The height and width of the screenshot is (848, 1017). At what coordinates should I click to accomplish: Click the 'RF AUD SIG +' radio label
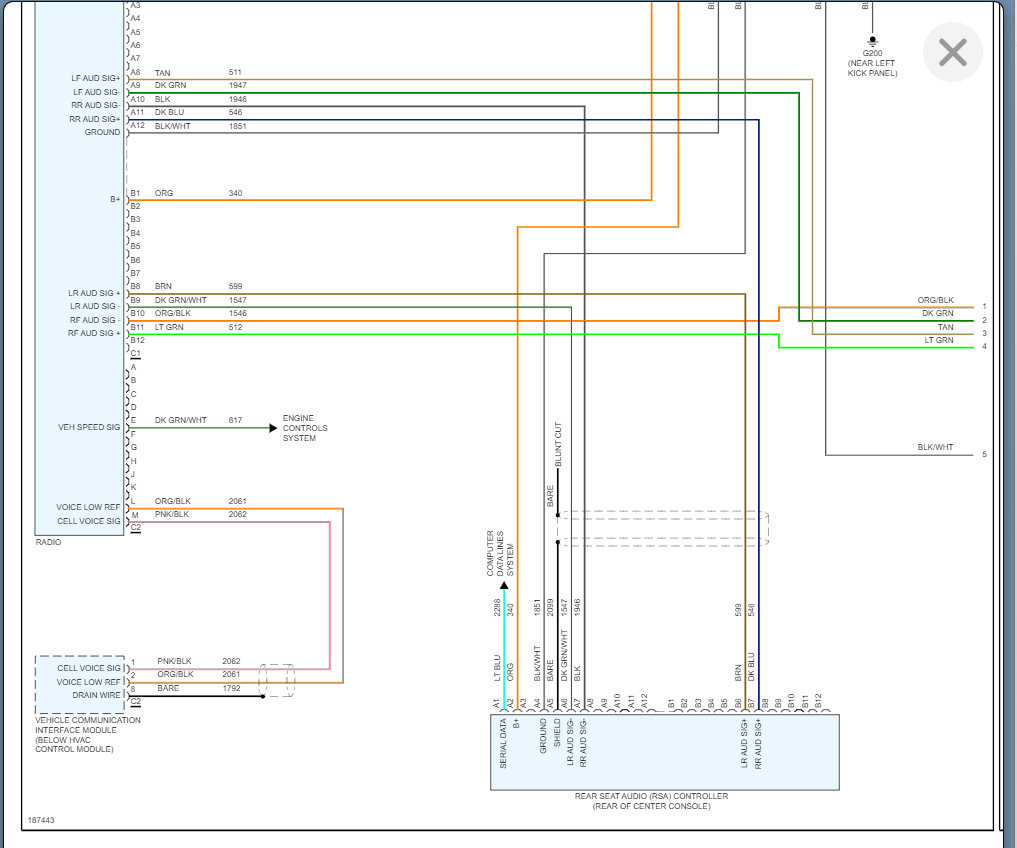(94, 333)
